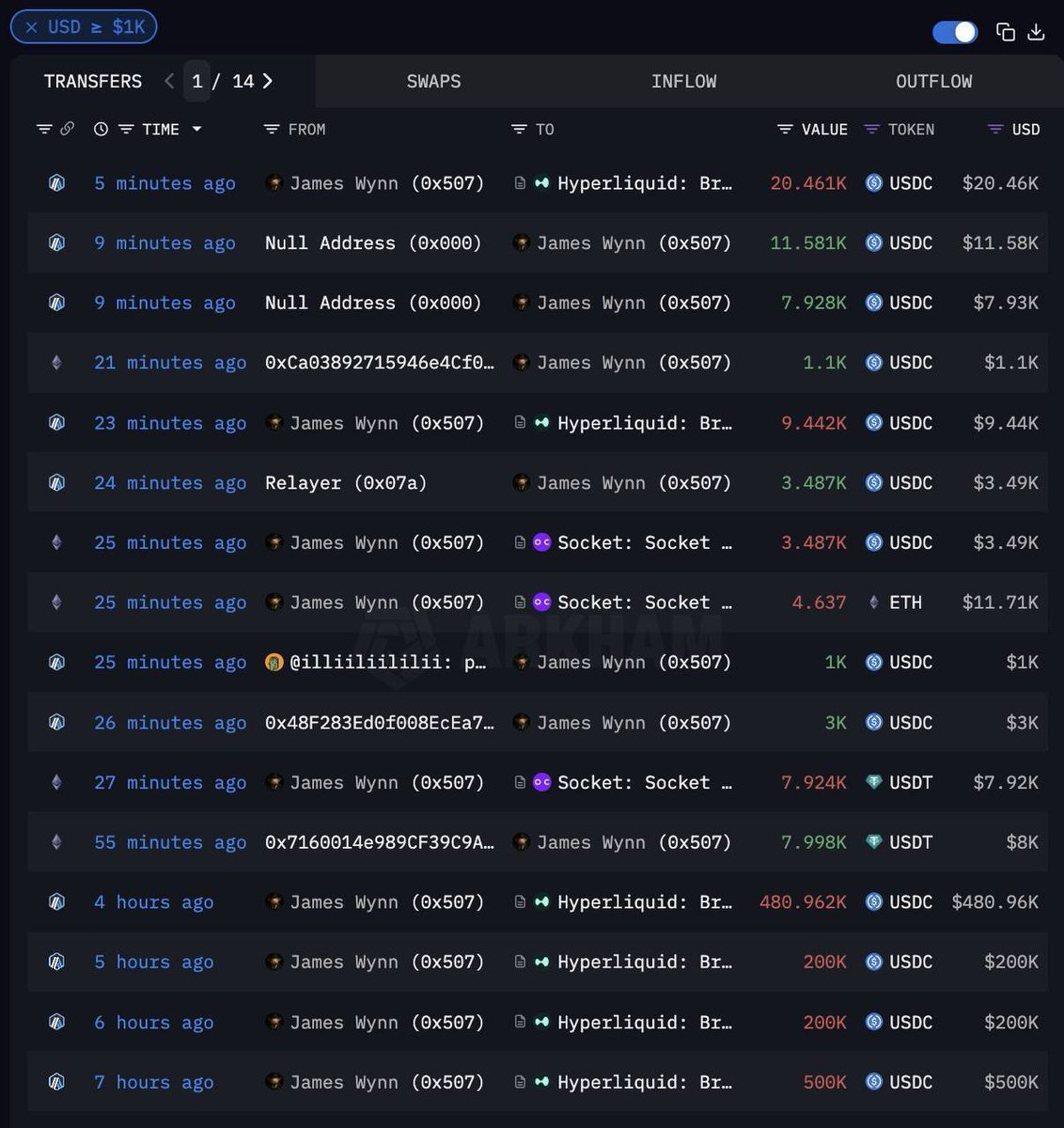Open the 5 minutes ago transaction
Screen dimensions: 1064x1128
coord(164,183)
